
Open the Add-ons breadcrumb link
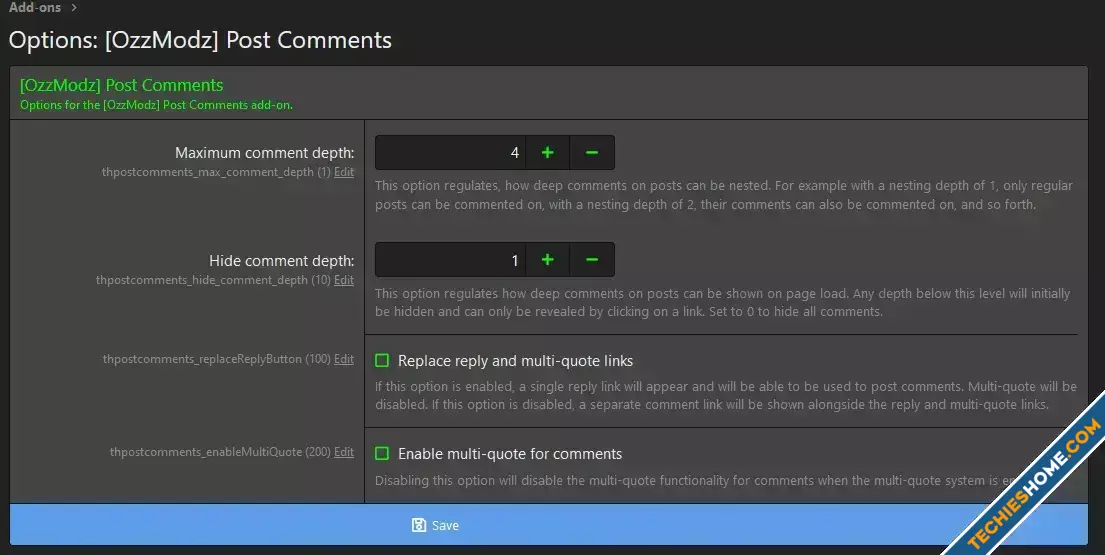[x=35, y=7]
